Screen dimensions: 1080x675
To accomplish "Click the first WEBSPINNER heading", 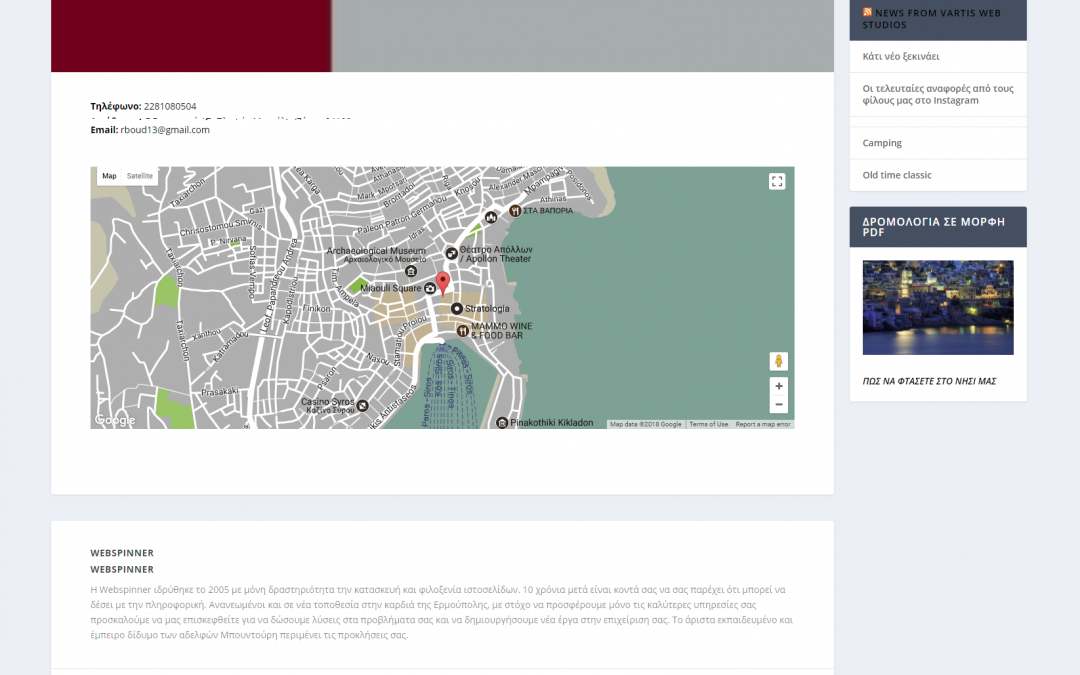I will [122, 552].
